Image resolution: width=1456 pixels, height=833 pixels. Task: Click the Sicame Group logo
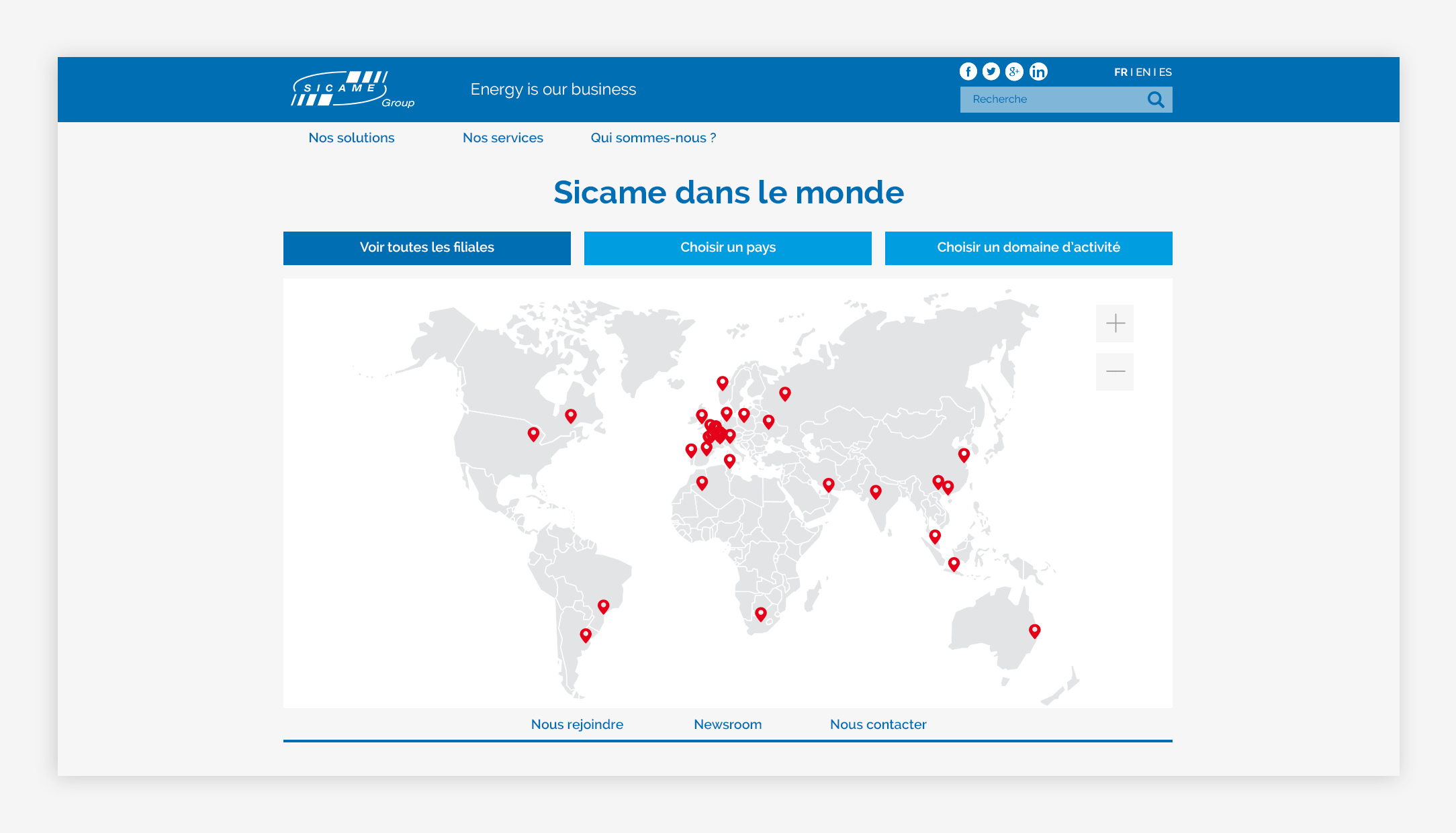(x=353, y=89)
